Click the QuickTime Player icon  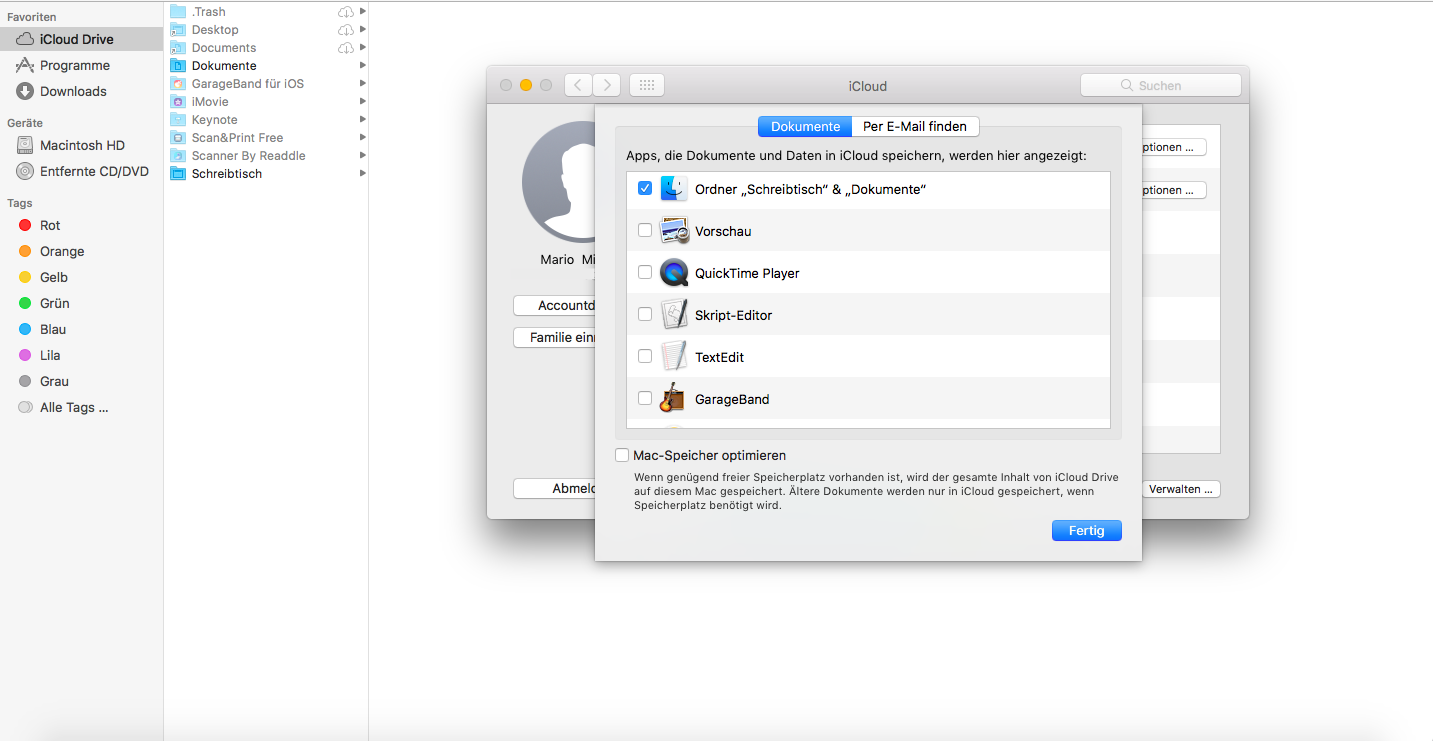(x=674, y=272)
